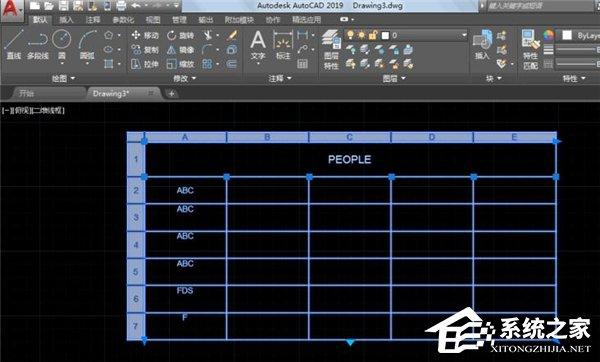Open the quick access toolbar customize arrow
The height and width of the screenshot is (362, 600).
coord(176,5)
